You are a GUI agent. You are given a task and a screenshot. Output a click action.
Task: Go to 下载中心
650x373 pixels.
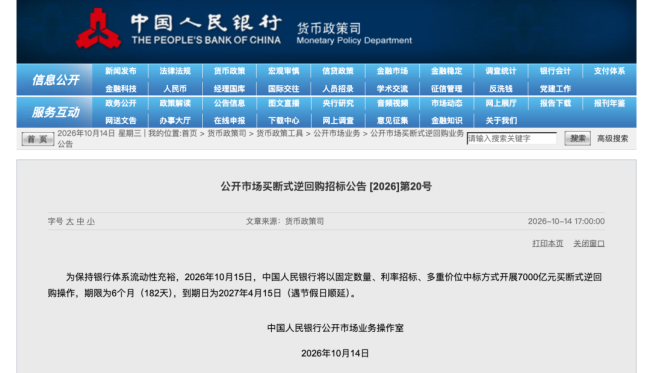coord(284,121)
